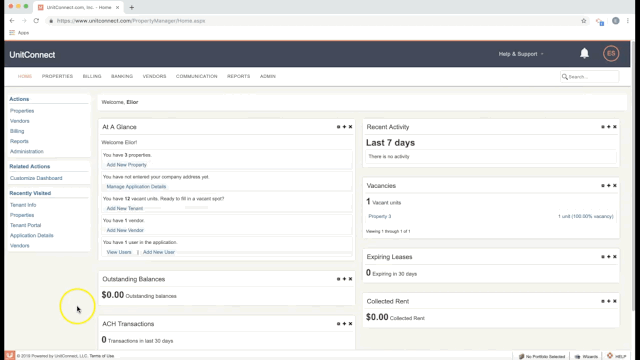640x360 pixels.
Task: Select the HOME navigation tab
Action: pos(25,76)
